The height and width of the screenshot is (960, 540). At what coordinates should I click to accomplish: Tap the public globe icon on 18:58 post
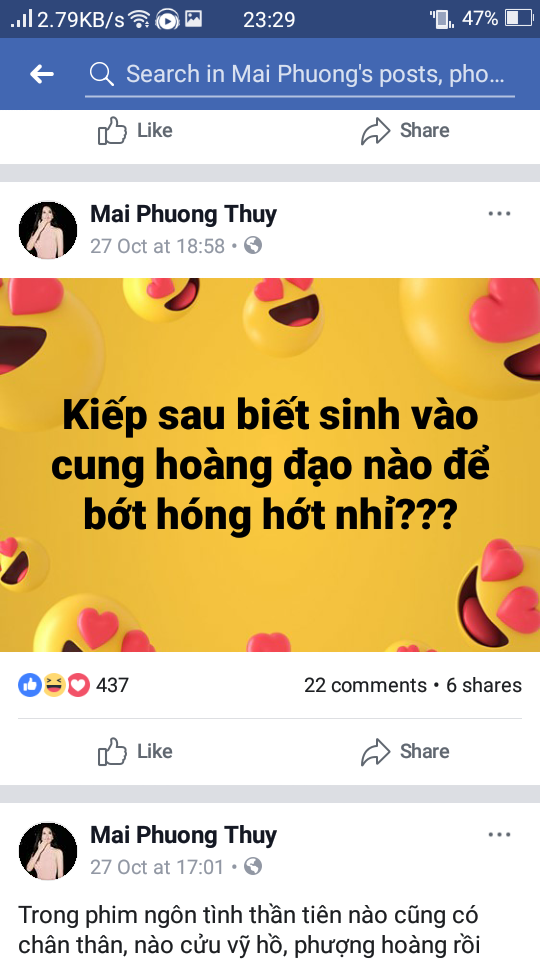click(x=253, y=246)
